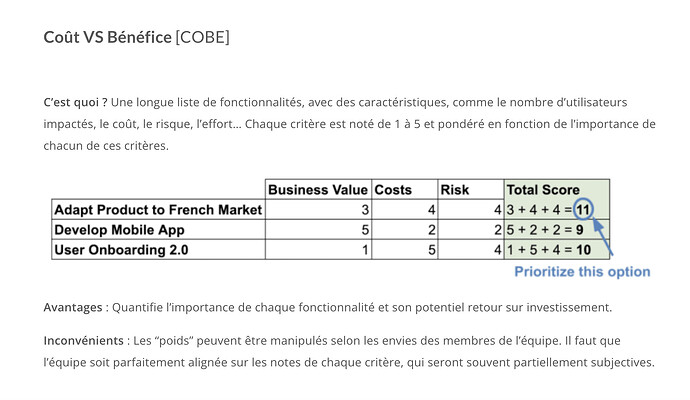Click the "Prioritize this option" blue label

[582, 272]
